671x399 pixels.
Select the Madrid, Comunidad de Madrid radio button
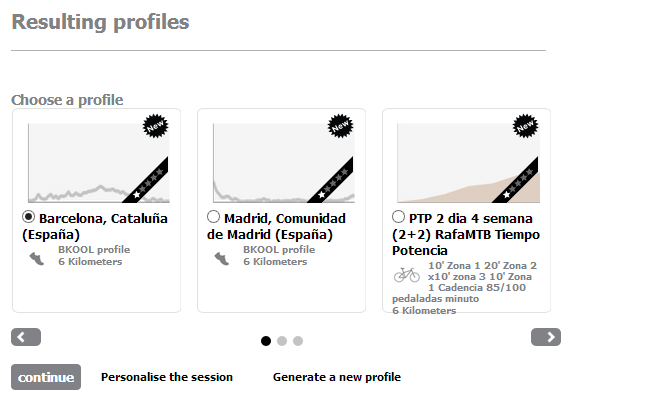(213, 217)
